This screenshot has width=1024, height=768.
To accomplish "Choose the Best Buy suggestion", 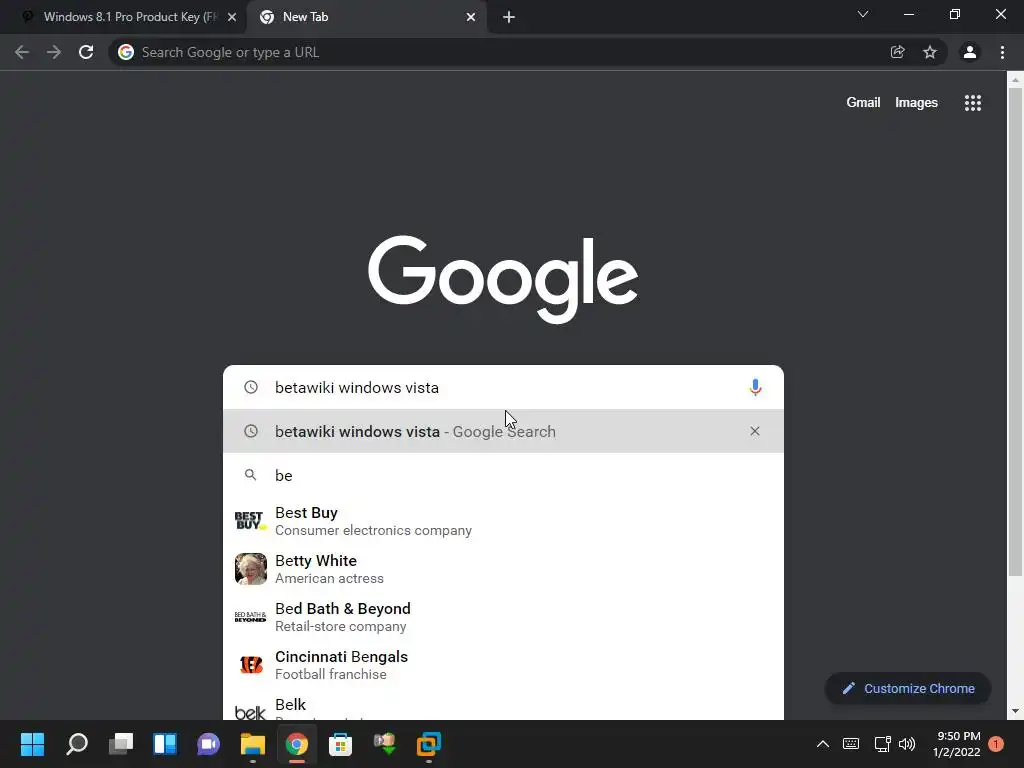I will [503, 520].
